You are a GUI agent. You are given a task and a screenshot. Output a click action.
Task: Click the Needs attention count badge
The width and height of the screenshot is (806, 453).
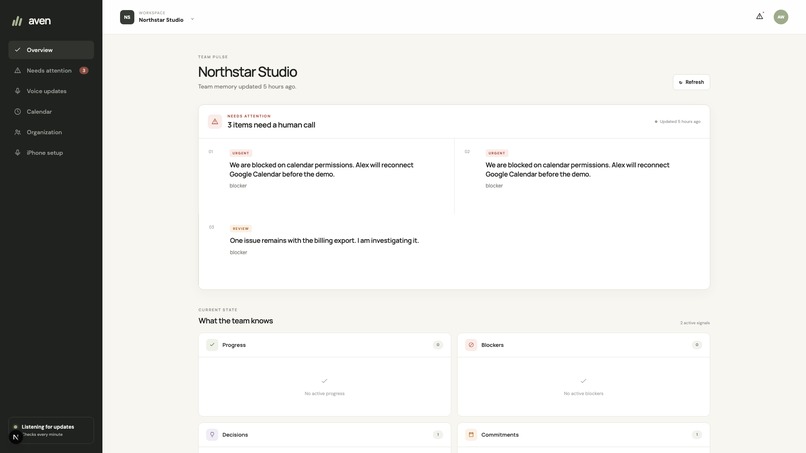click(84, 70)
